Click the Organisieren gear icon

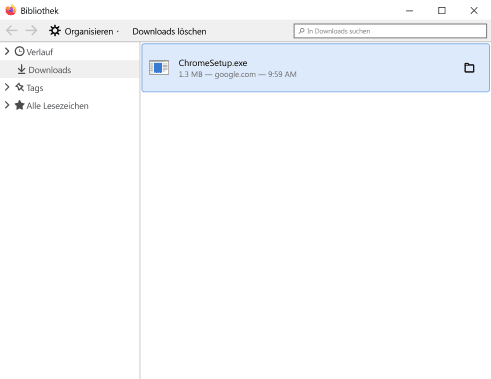click(x=55, y=31)
